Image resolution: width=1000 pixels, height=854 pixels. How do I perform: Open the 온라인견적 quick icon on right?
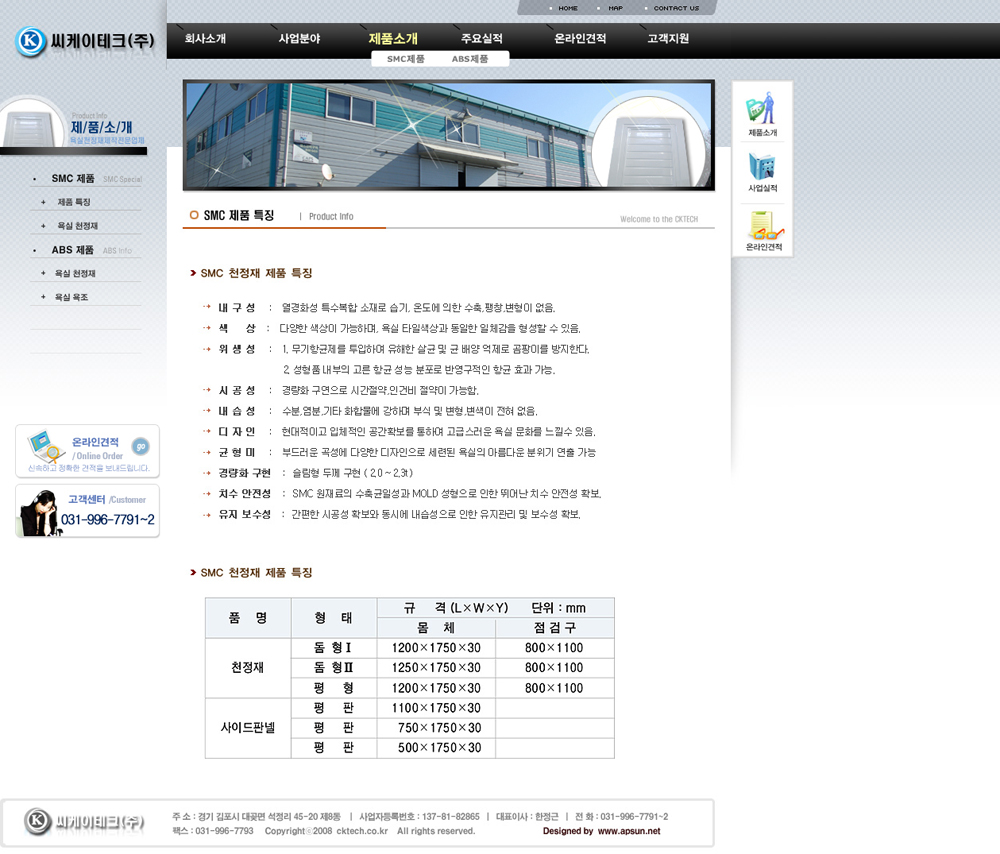pos(763,230)
